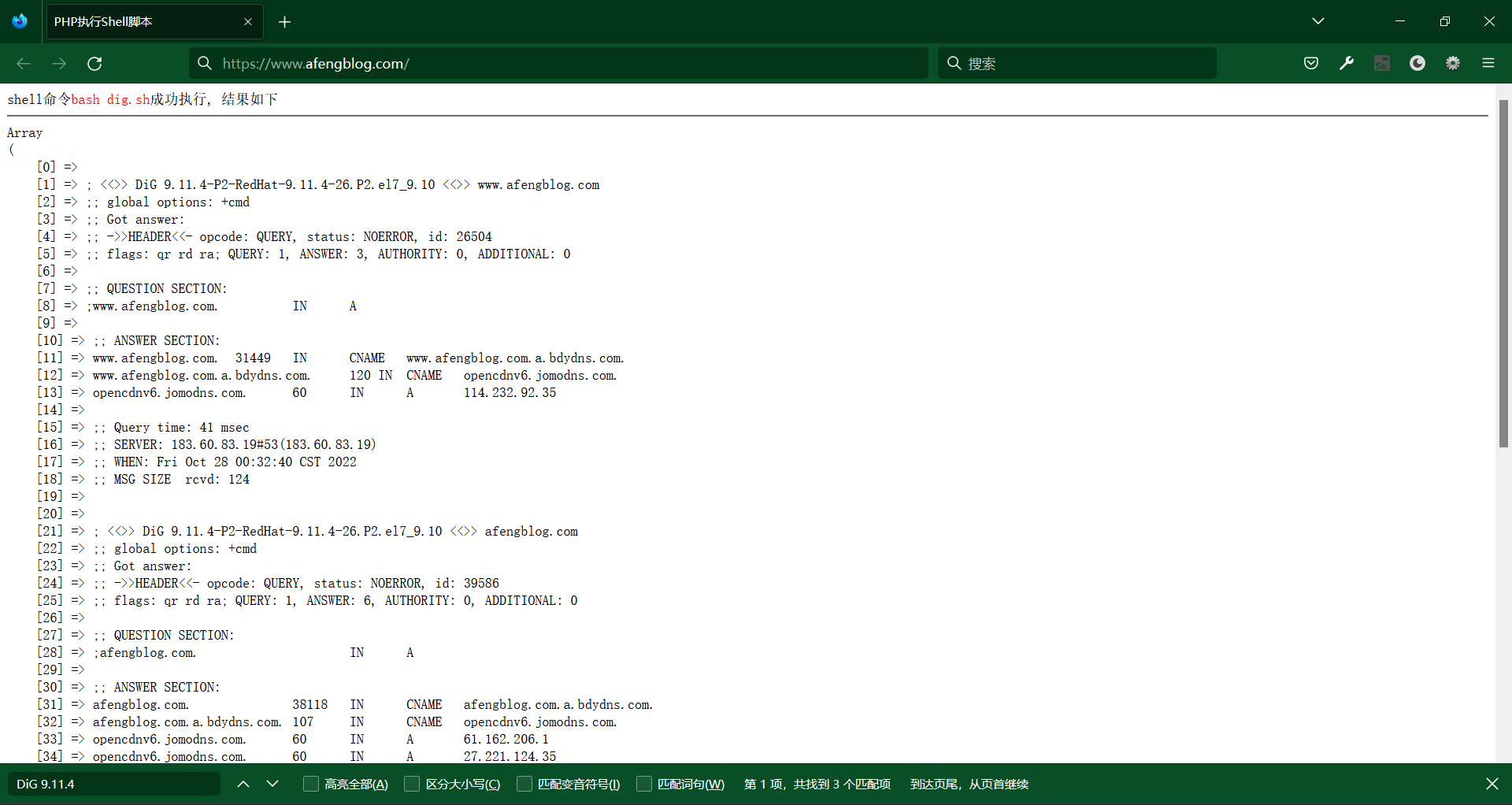Enable the 区分大小写 match case checkbox

click(413, 784)
